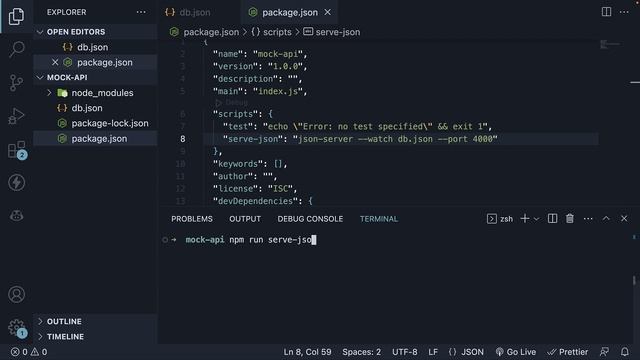Open the Copilot chat face icon in activity bar
The height and width of the screenshot is (360, 640).
coord(16,215)
